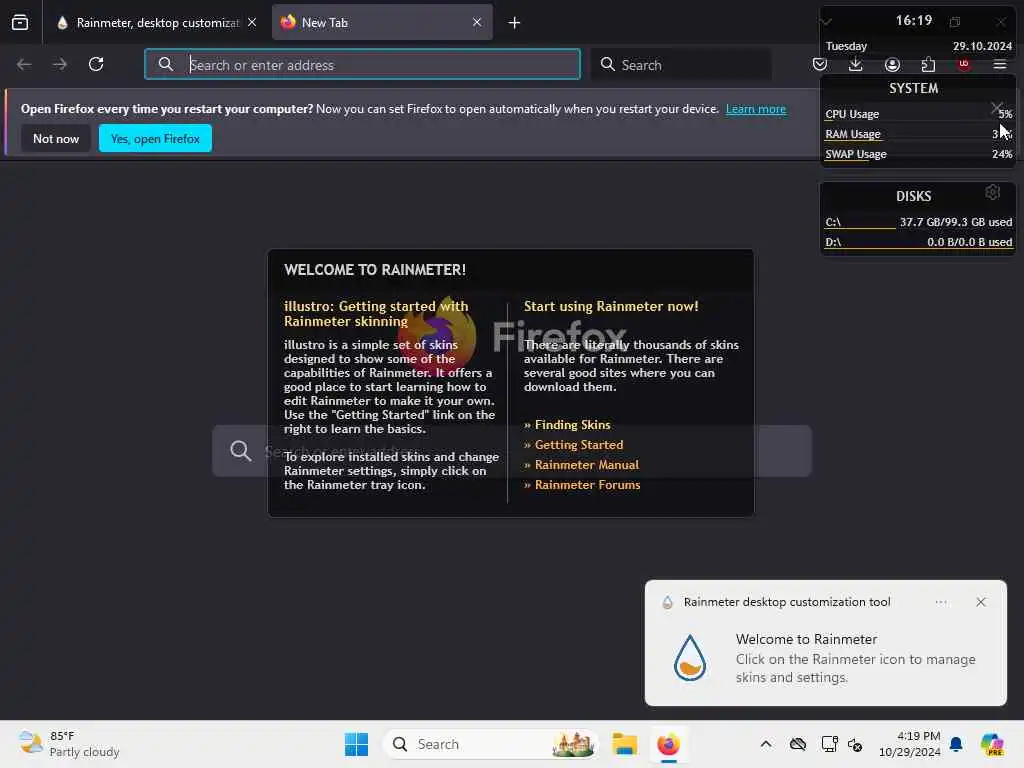Dismiss prompt with Not now
Image resolution: width=1024 pixels, height=768 pixels.
click(56, 138)
